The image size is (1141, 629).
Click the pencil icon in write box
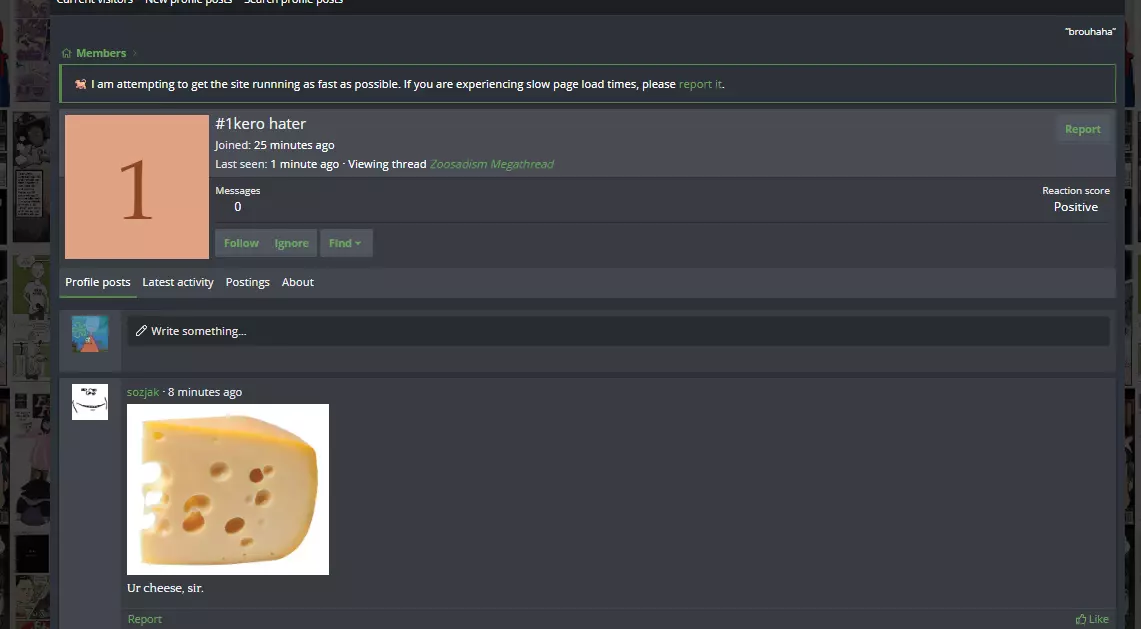coord(141,331)
